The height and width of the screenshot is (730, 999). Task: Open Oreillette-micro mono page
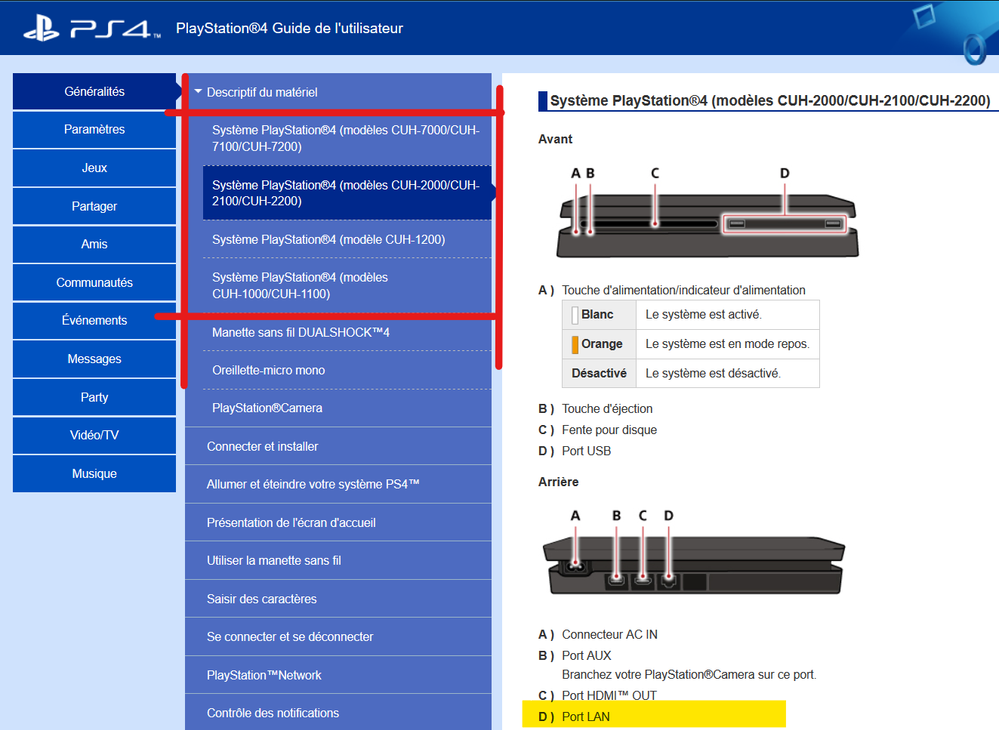(347, 370)
